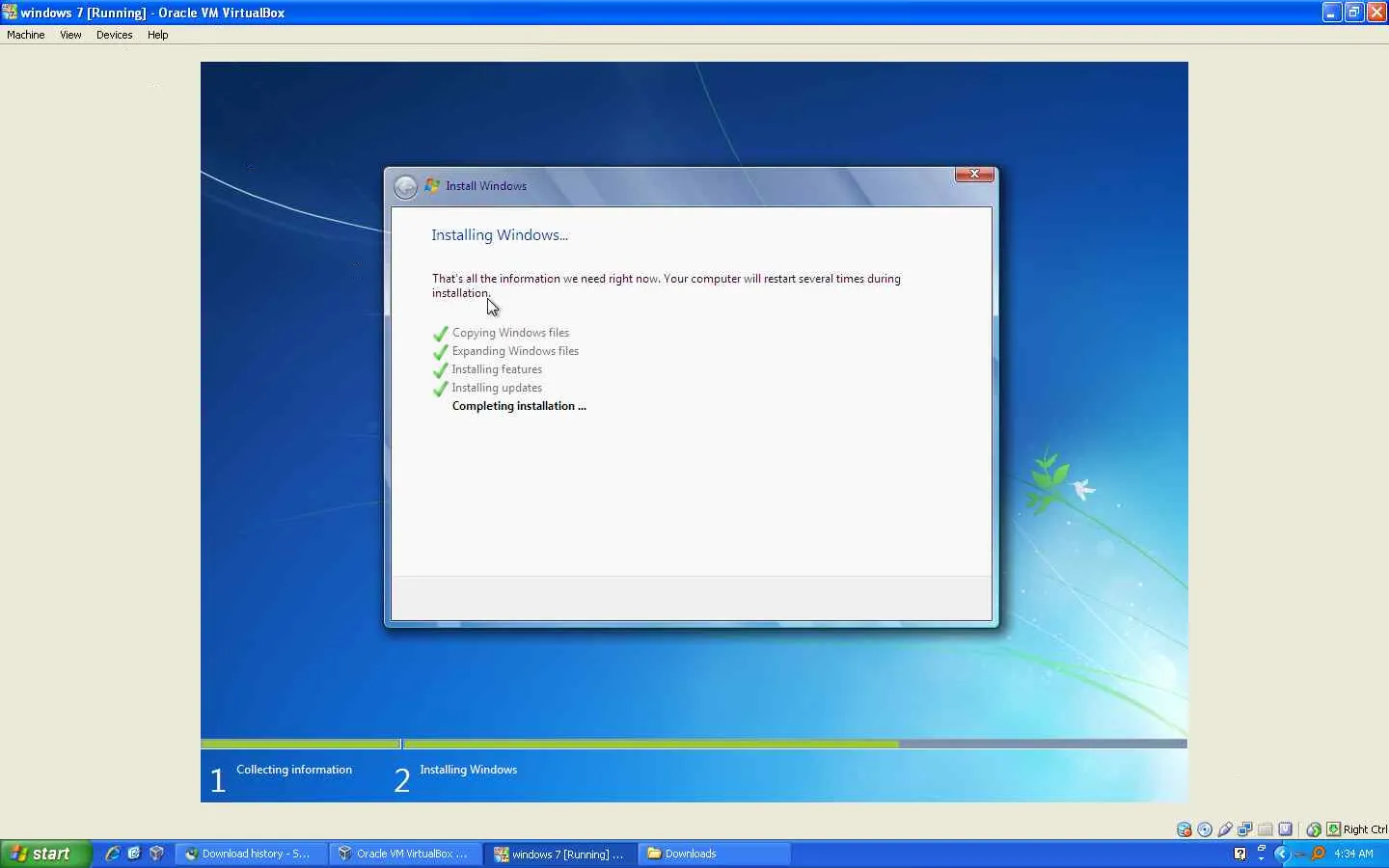This screenshot has width=1389, height=868.
Task: Click the shared folders indicator icon
Action: 1266,829
